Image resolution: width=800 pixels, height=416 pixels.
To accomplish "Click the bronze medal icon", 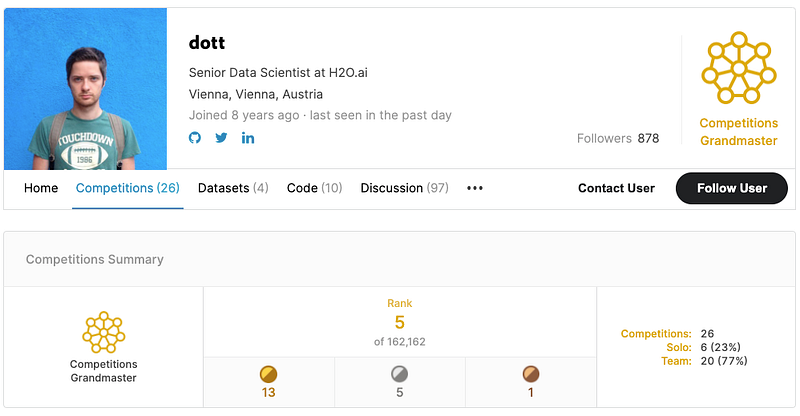I will 531,374.
